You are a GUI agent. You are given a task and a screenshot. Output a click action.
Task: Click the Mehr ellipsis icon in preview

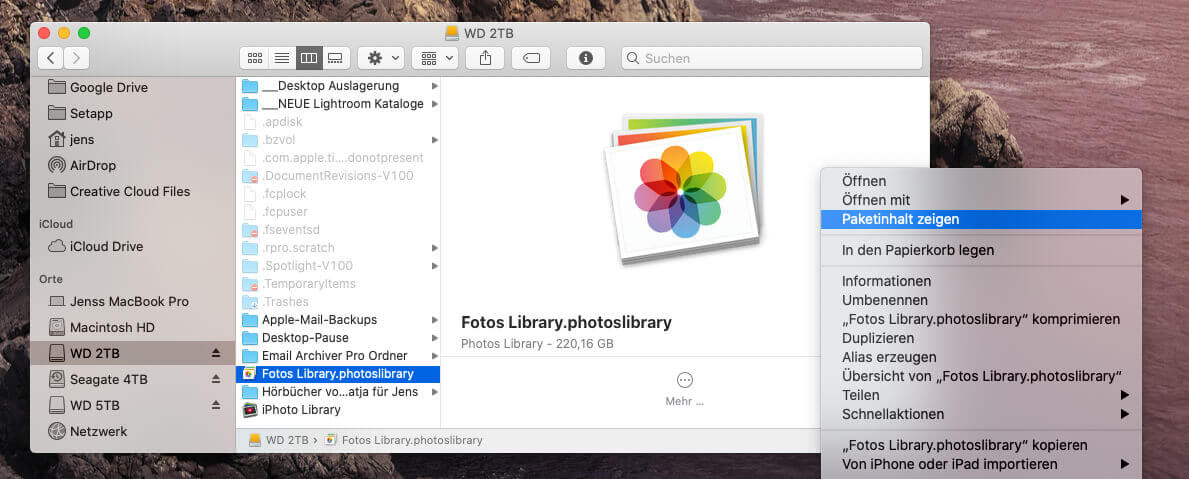click(685, 380)
